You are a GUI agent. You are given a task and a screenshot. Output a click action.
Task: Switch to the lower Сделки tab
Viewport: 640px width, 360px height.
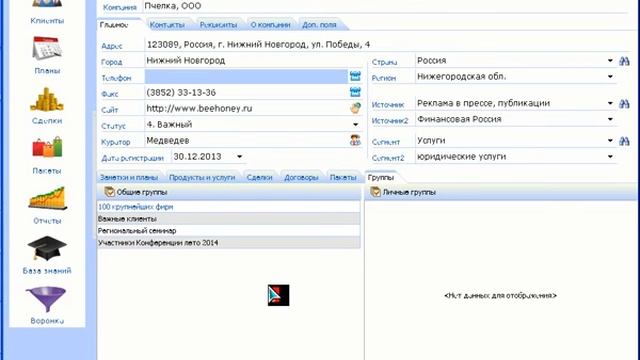click(x=260, y=178)
